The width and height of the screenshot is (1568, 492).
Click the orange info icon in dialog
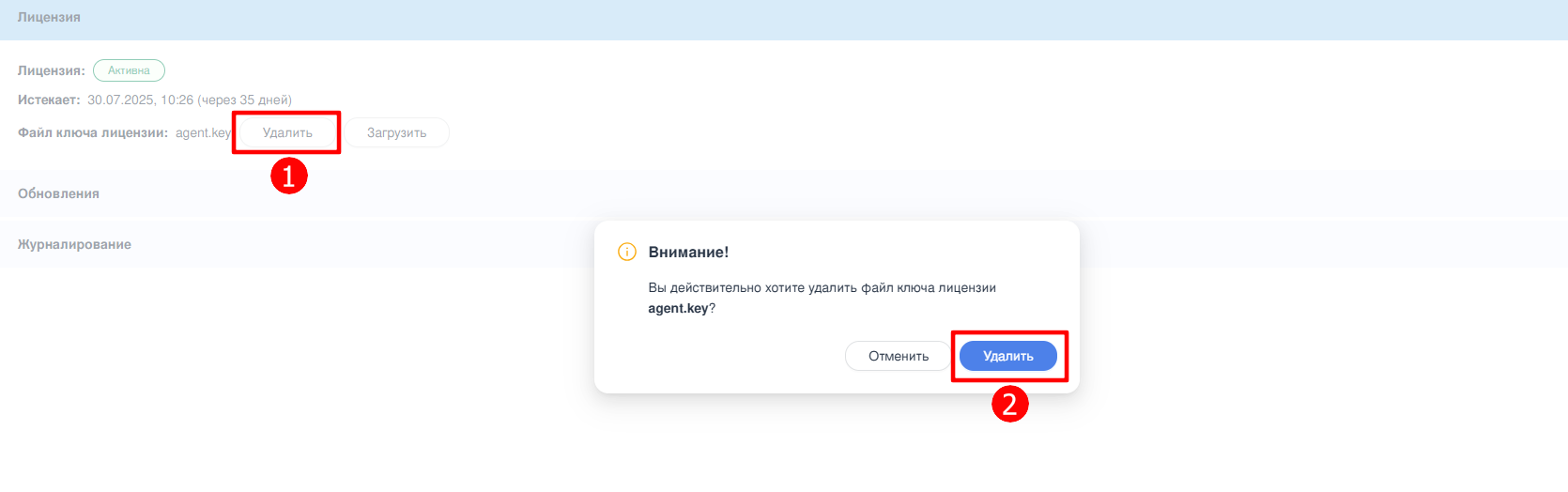tap(627, 252)
